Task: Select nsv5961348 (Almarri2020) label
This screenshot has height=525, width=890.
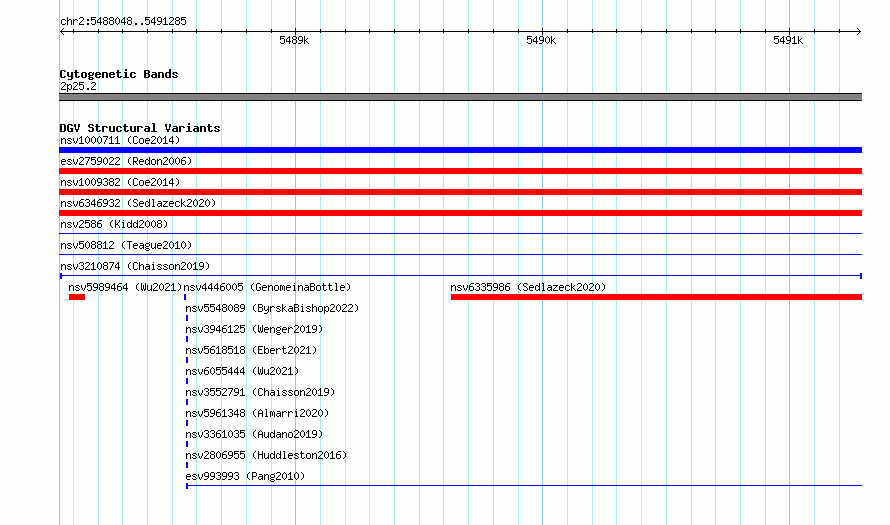Action: [x=257, y=413]
